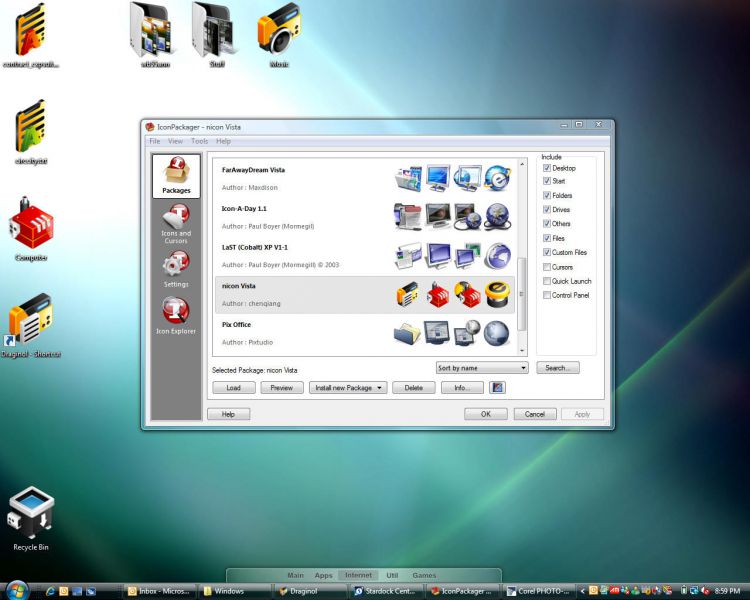Click the OK button
This screenshot has width=750, height=600.
pos(486,414)
